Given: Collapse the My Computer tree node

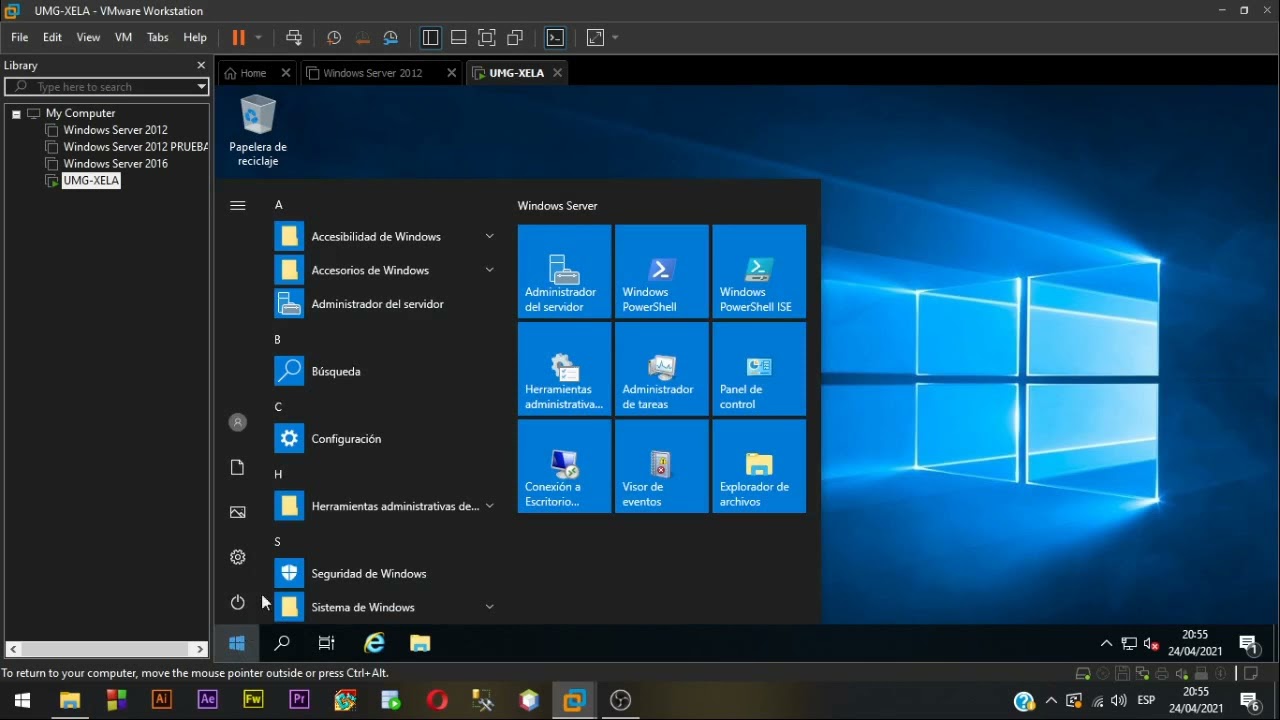Looking at the screenshot, I should click(16, 114).
